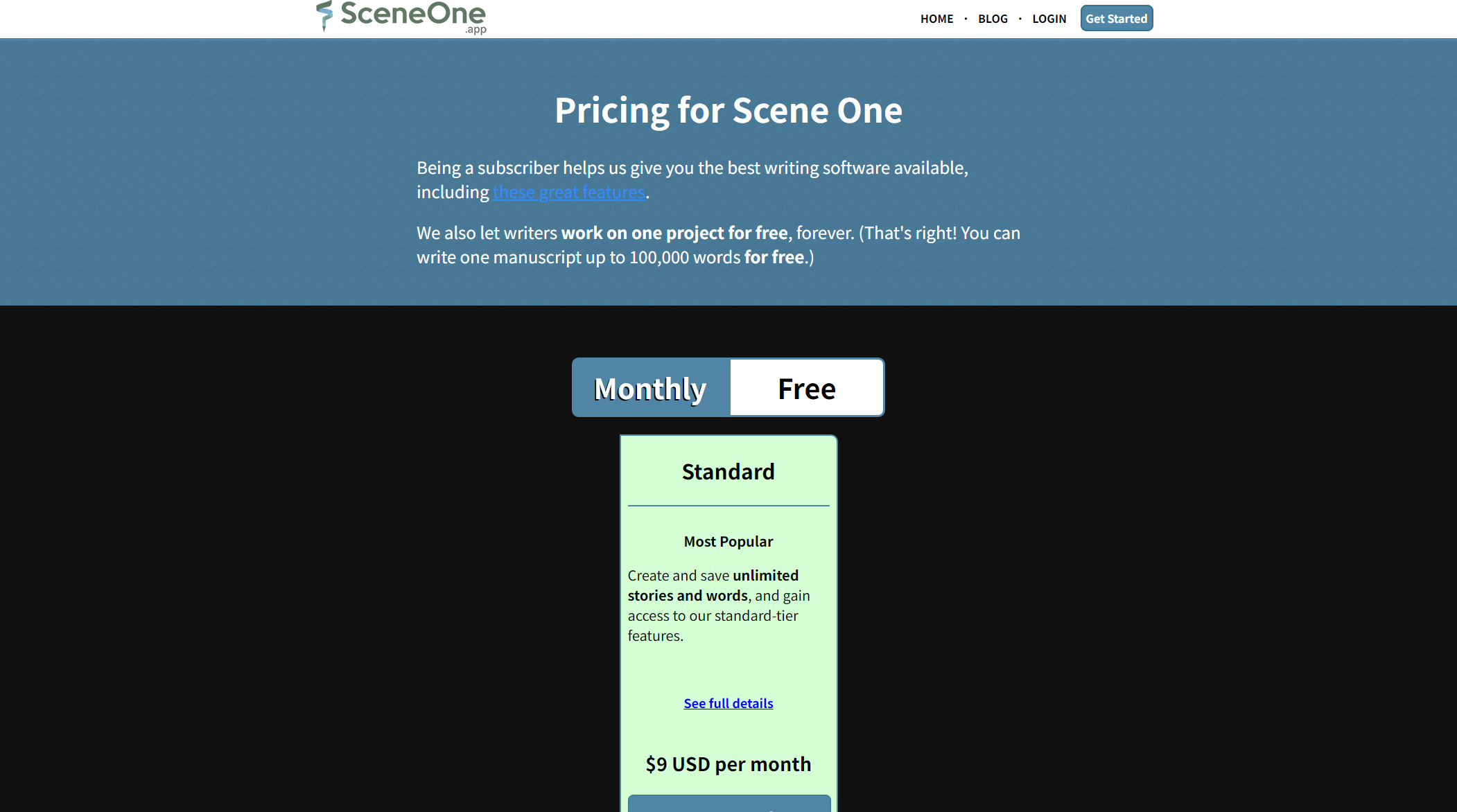Open the BLOG nav link
Viewport: 1457px width, 812px height.
click(993, 19)
